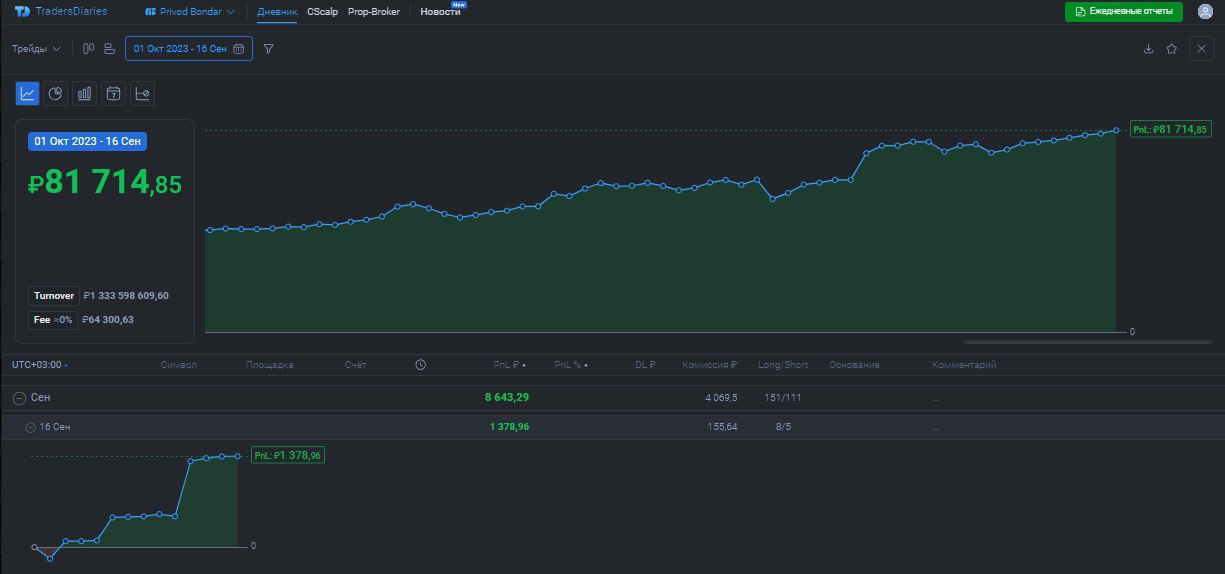Click the last data point on main PnL chart
Viewport: 1225px width, 574px height.
pos(1116,130)
